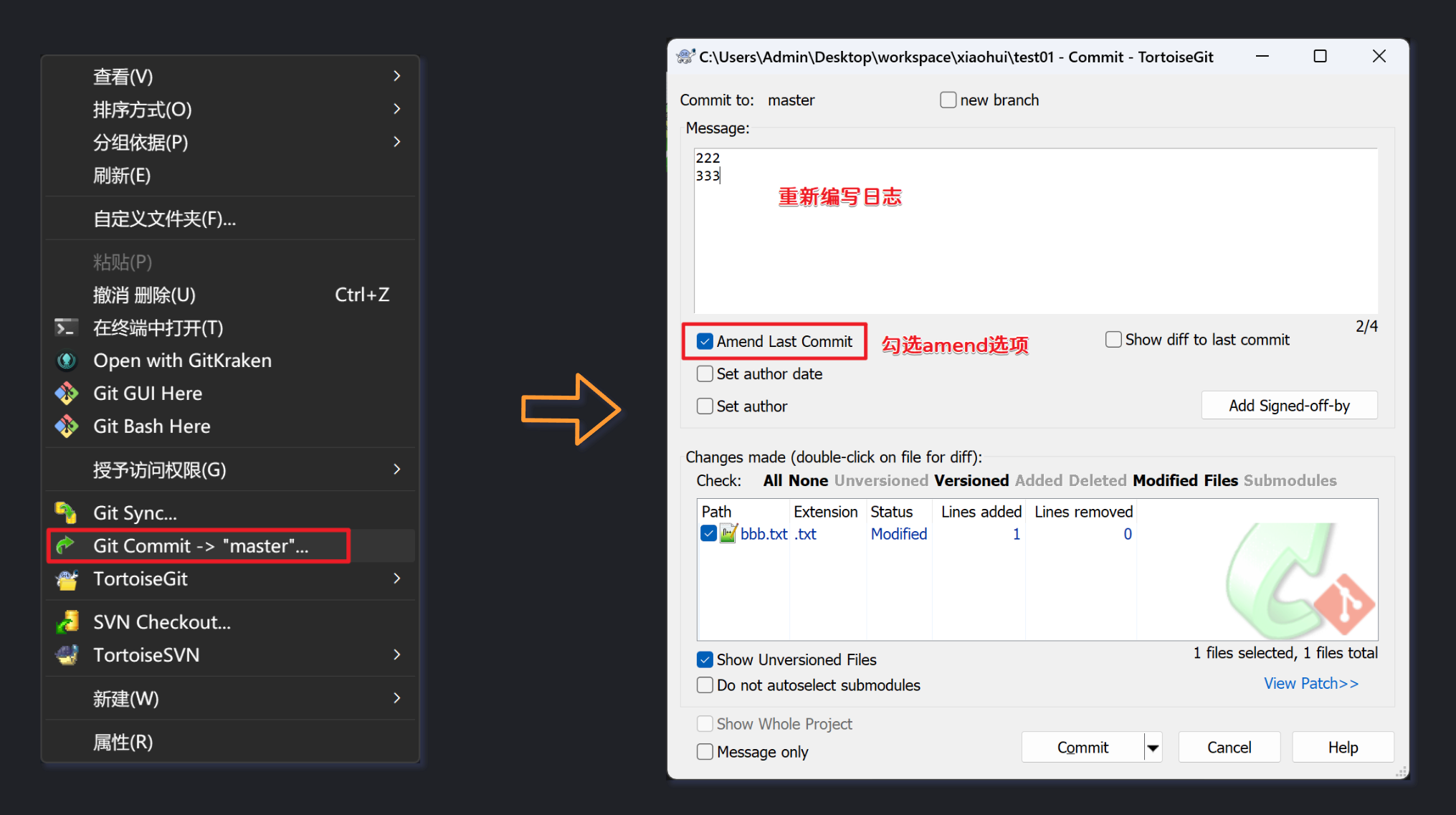Click the GitKraken icon in context menu

tap(67, 361)
